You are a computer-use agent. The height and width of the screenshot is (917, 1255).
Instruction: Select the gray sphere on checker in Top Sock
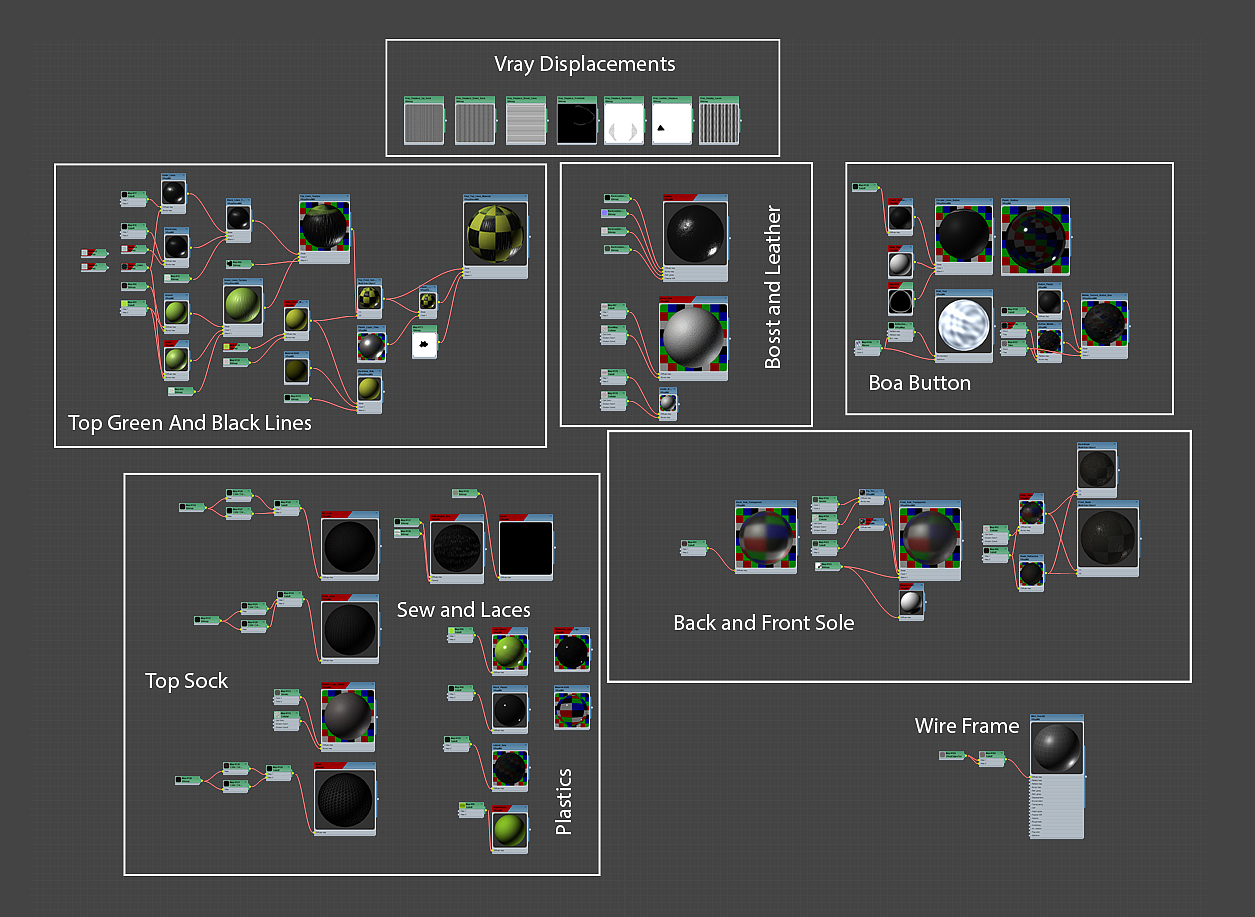point(348,717)
